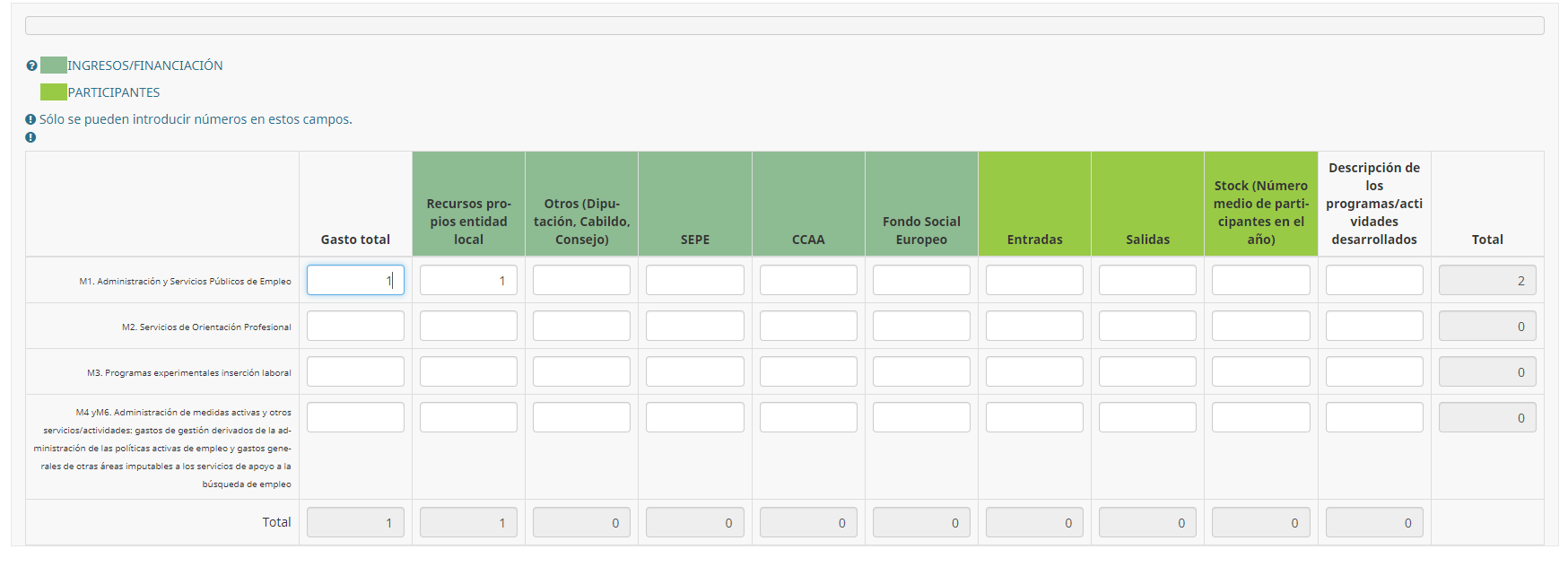Select the Salidas input for M3 row
The image size is (1568, 567).
tap(1147, 371)
